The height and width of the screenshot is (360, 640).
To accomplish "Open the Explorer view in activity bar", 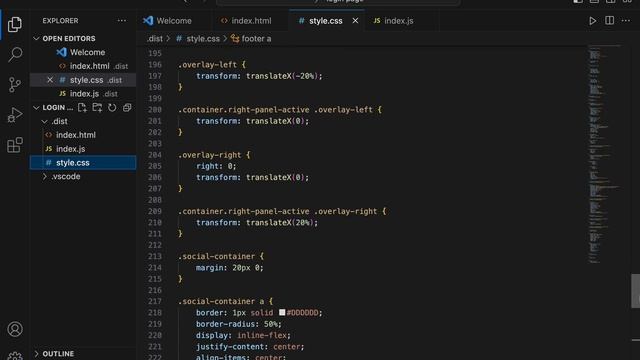I will (15, 24).
